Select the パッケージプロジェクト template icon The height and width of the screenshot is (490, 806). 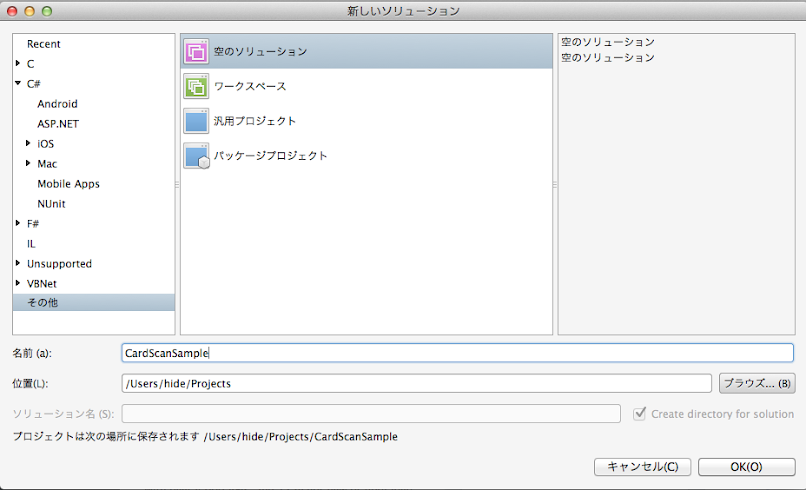pyautogui.click(x=196, y=156)
